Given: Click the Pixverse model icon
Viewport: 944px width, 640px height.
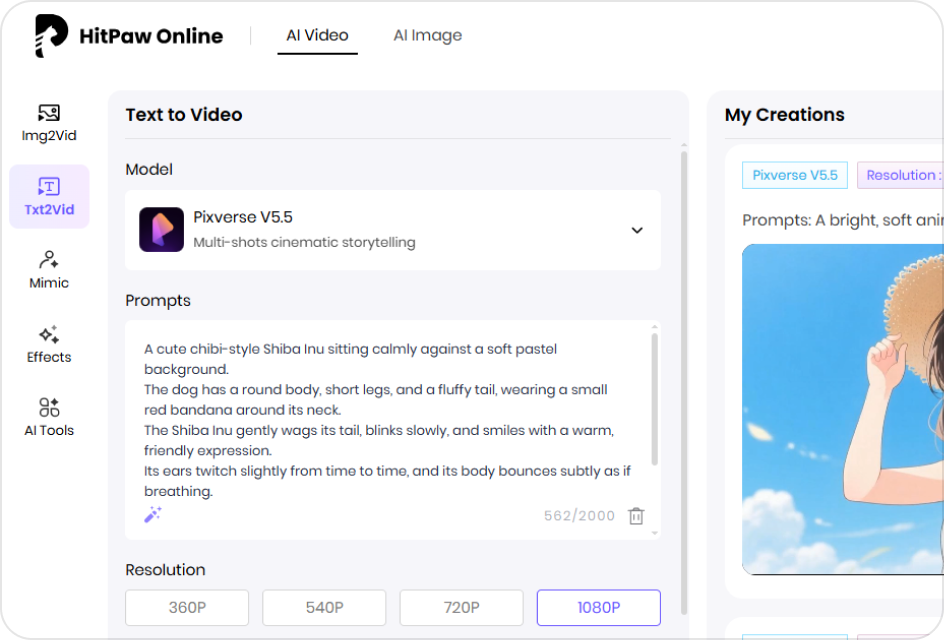Looking at the screenshot, I should (x=161, y=230).
